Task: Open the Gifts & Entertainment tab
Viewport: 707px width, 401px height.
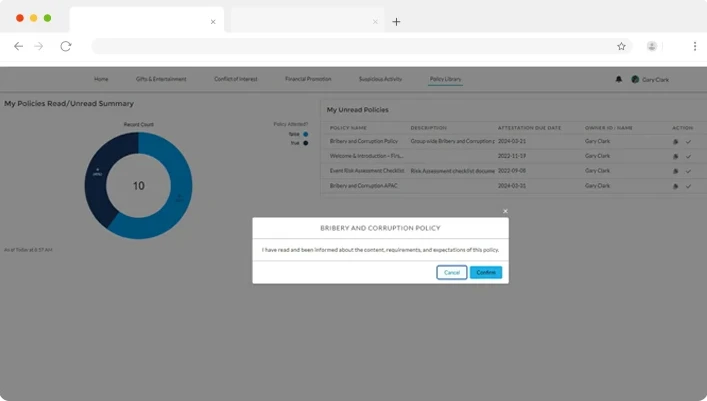Action: pos(161,79)
